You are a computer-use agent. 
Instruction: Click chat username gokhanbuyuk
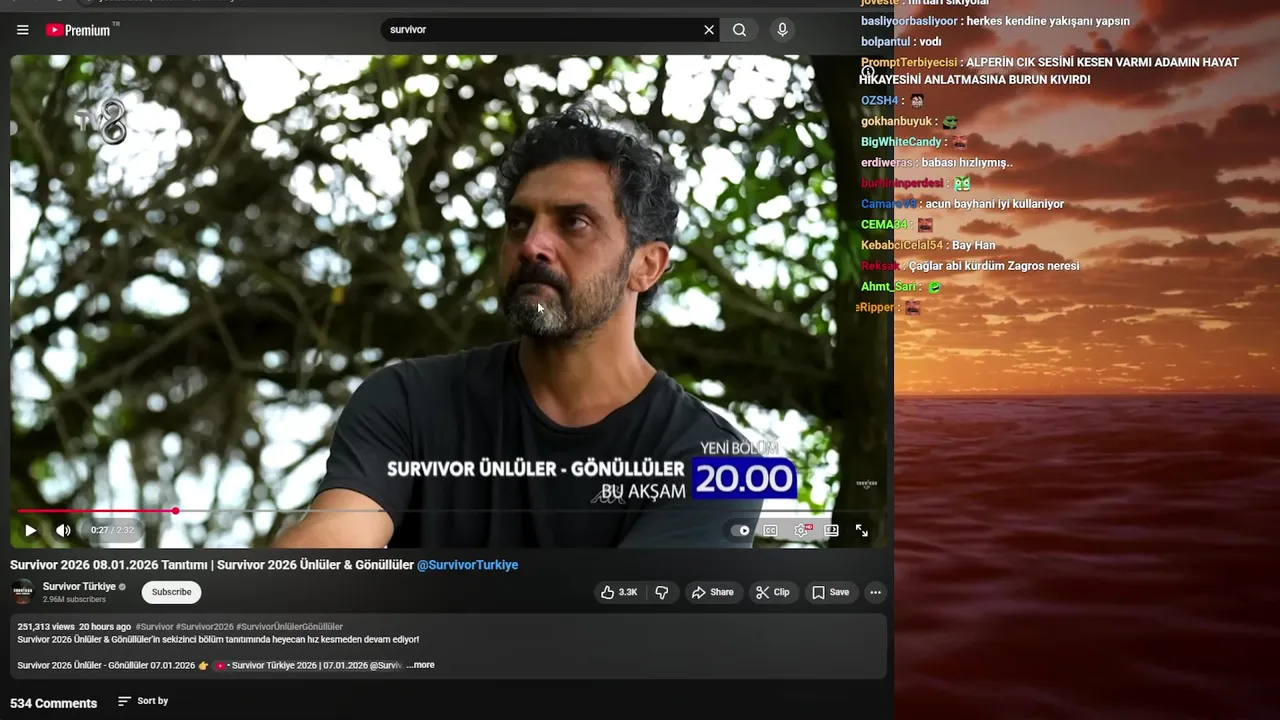[x=896, y=122]
